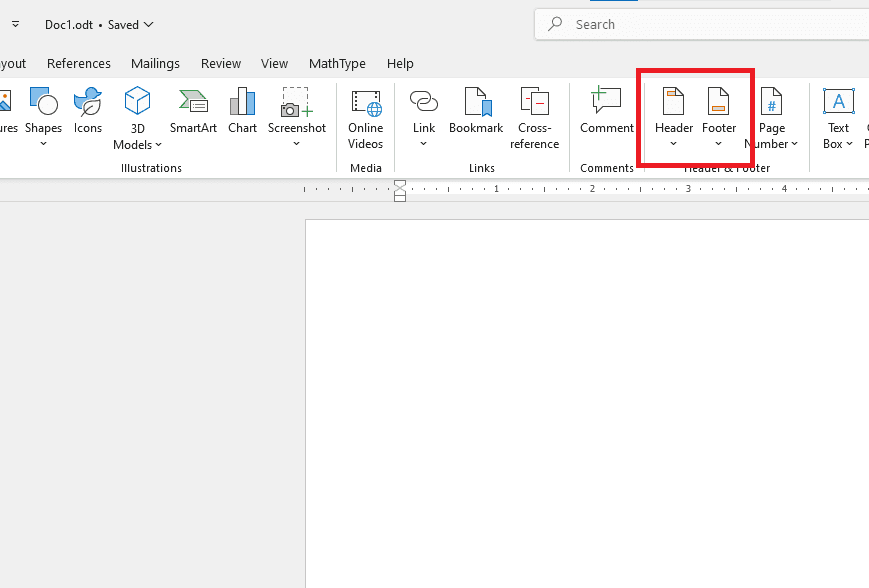Image resolution: width=869 pixels, height=588 pixels.
Task: Add a new Comment
Action: 606,110
